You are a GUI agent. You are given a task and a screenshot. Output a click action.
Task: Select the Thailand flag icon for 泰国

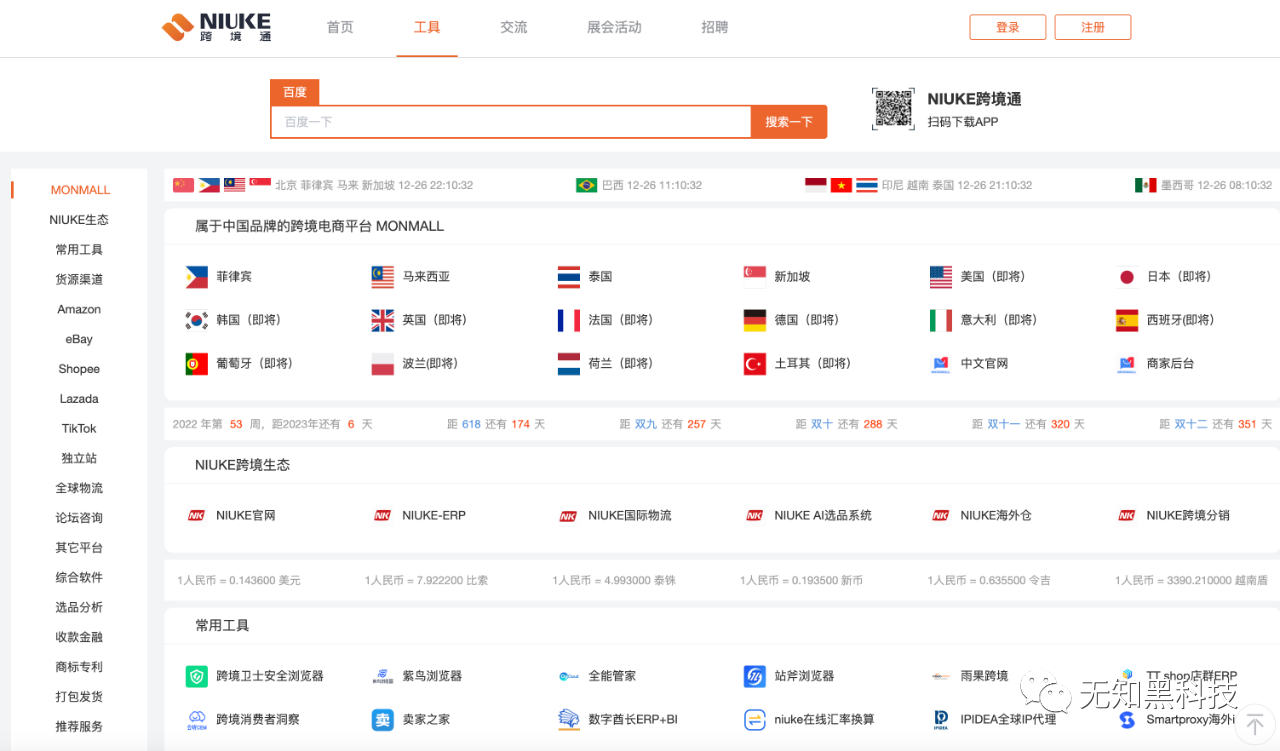[569, 277]
